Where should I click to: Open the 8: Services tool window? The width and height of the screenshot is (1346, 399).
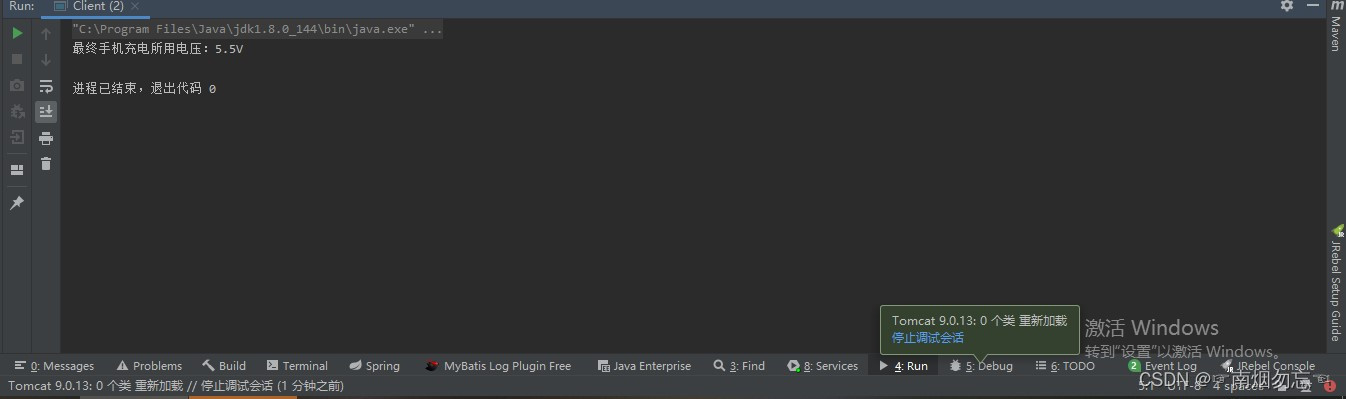[822, 366]
